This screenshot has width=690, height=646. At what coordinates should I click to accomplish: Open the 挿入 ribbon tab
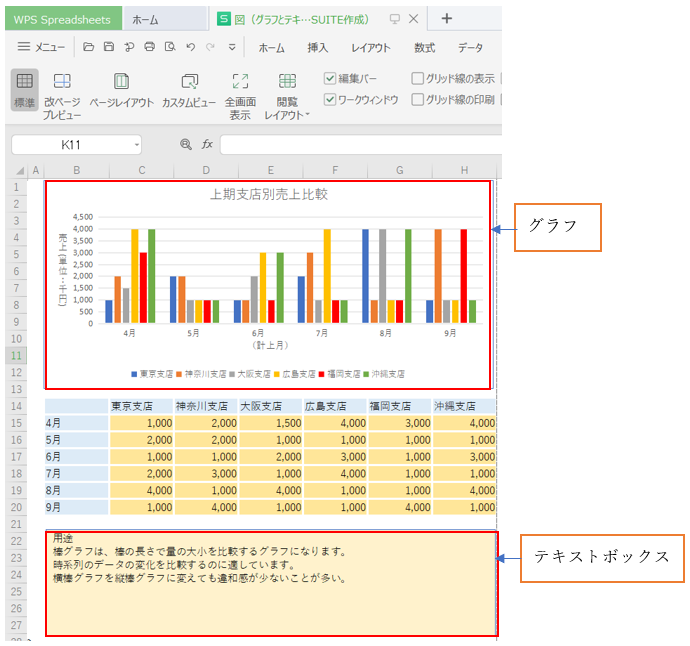pos(317,48)
